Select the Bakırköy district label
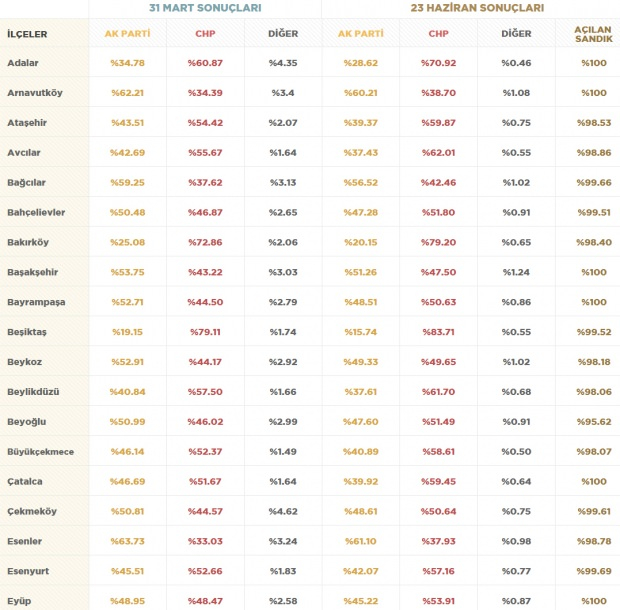 point(29,242)
